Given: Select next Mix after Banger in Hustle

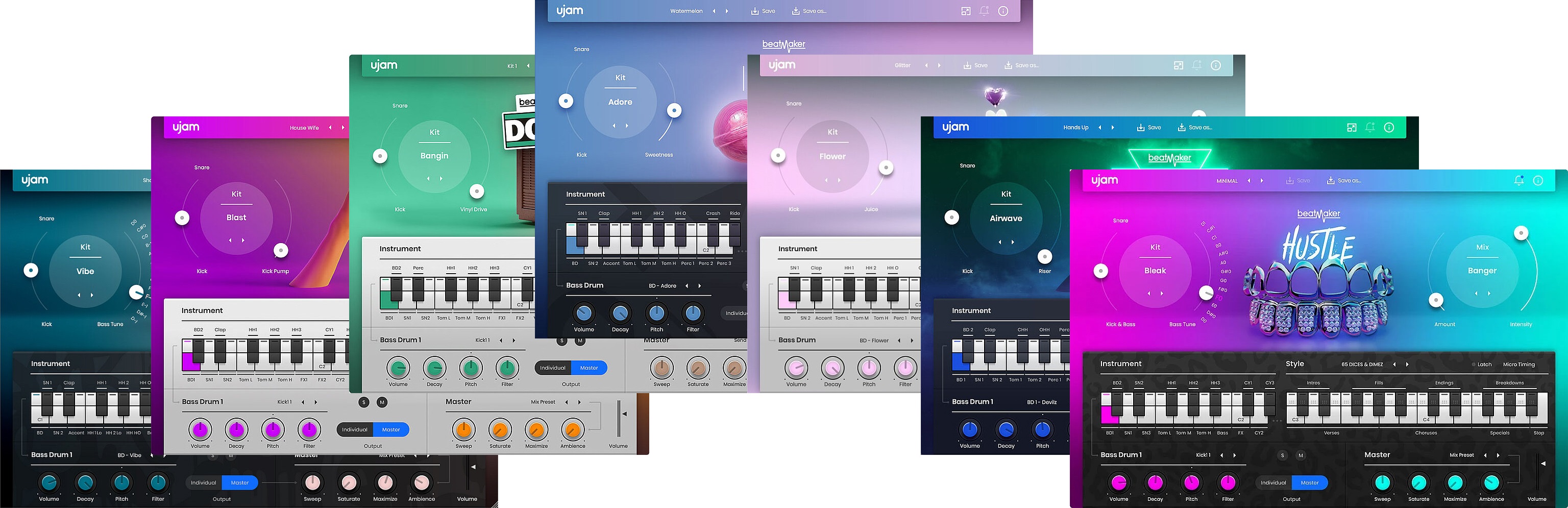Looking at the screenshot, I should [x=1489, y=294].
